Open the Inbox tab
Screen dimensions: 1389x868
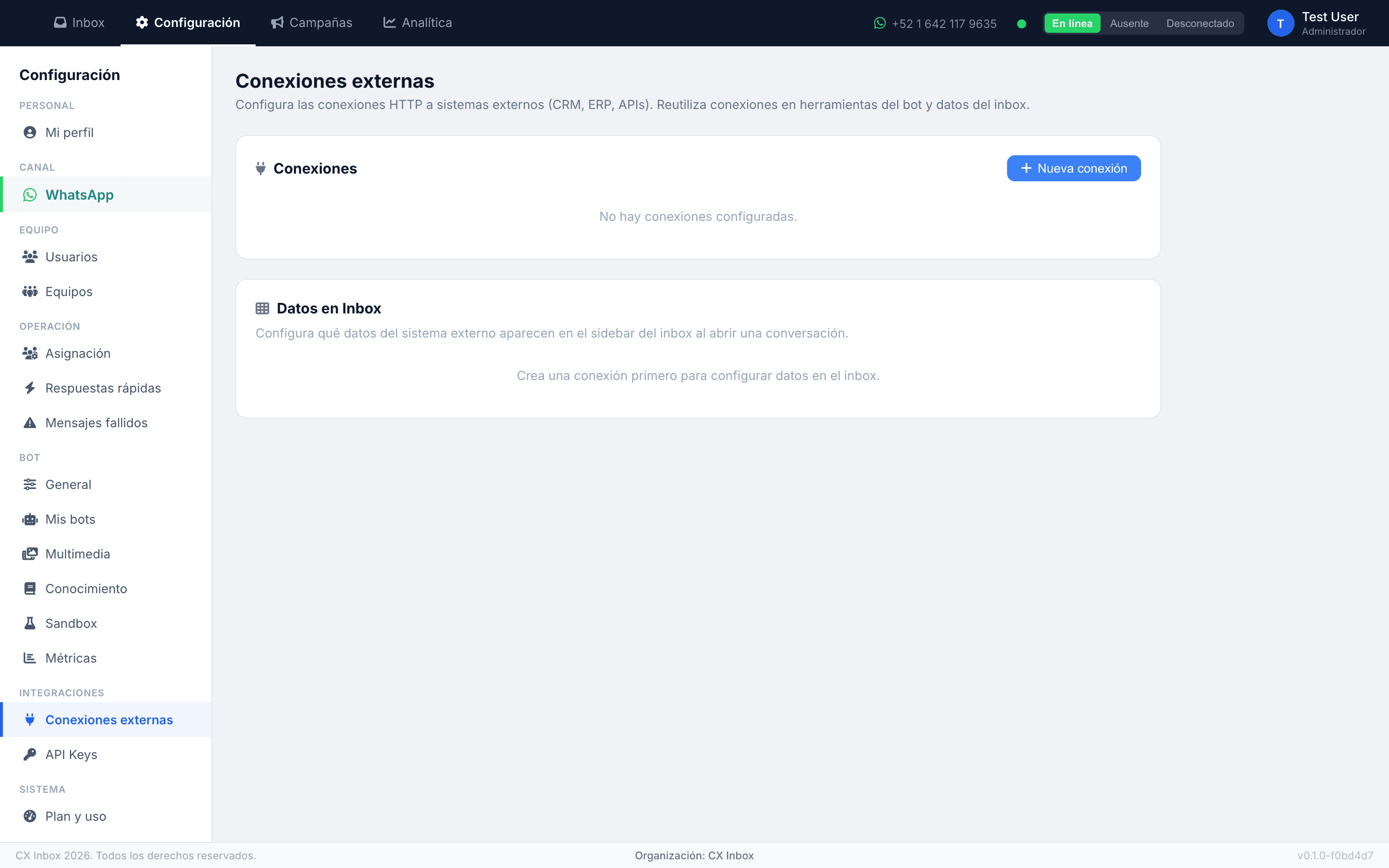pyautogui.click(x=79, y=23)
